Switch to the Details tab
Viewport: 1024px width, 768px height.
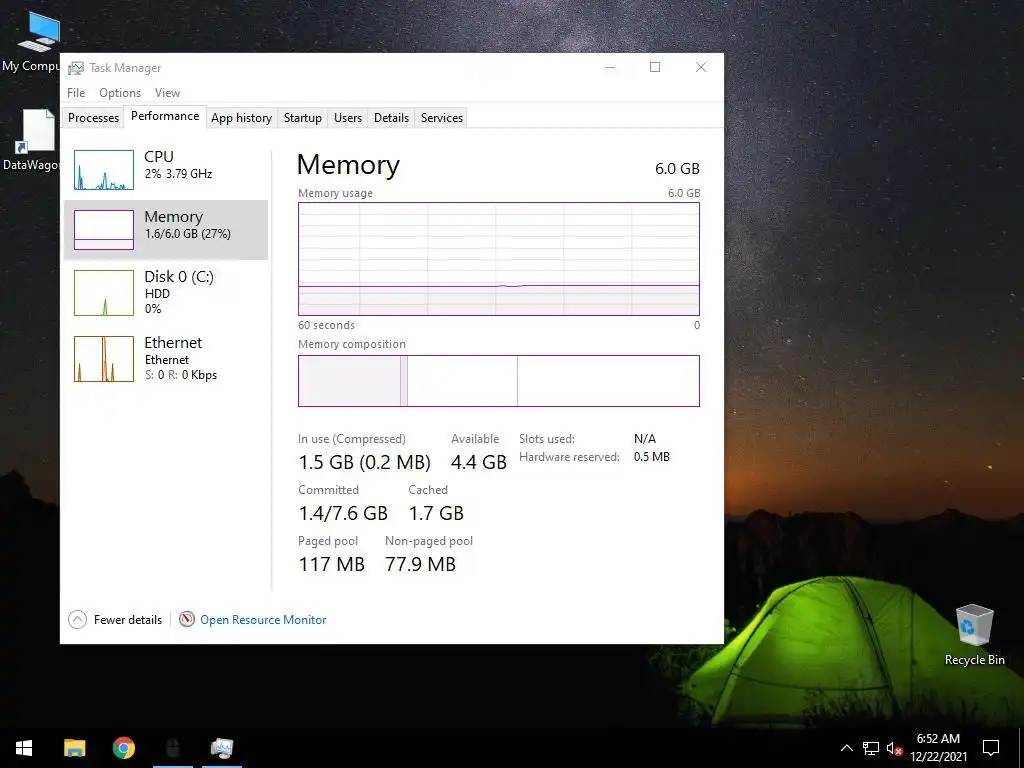coord(391,118)
